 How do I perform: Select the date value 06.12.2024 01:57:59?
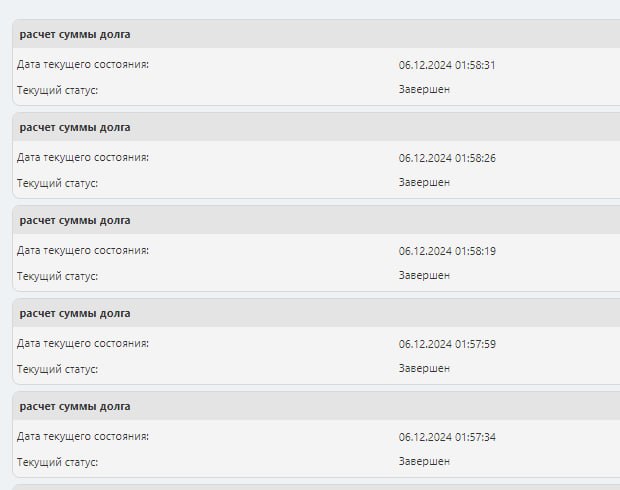pyautogui.click(x=447, y=344)
